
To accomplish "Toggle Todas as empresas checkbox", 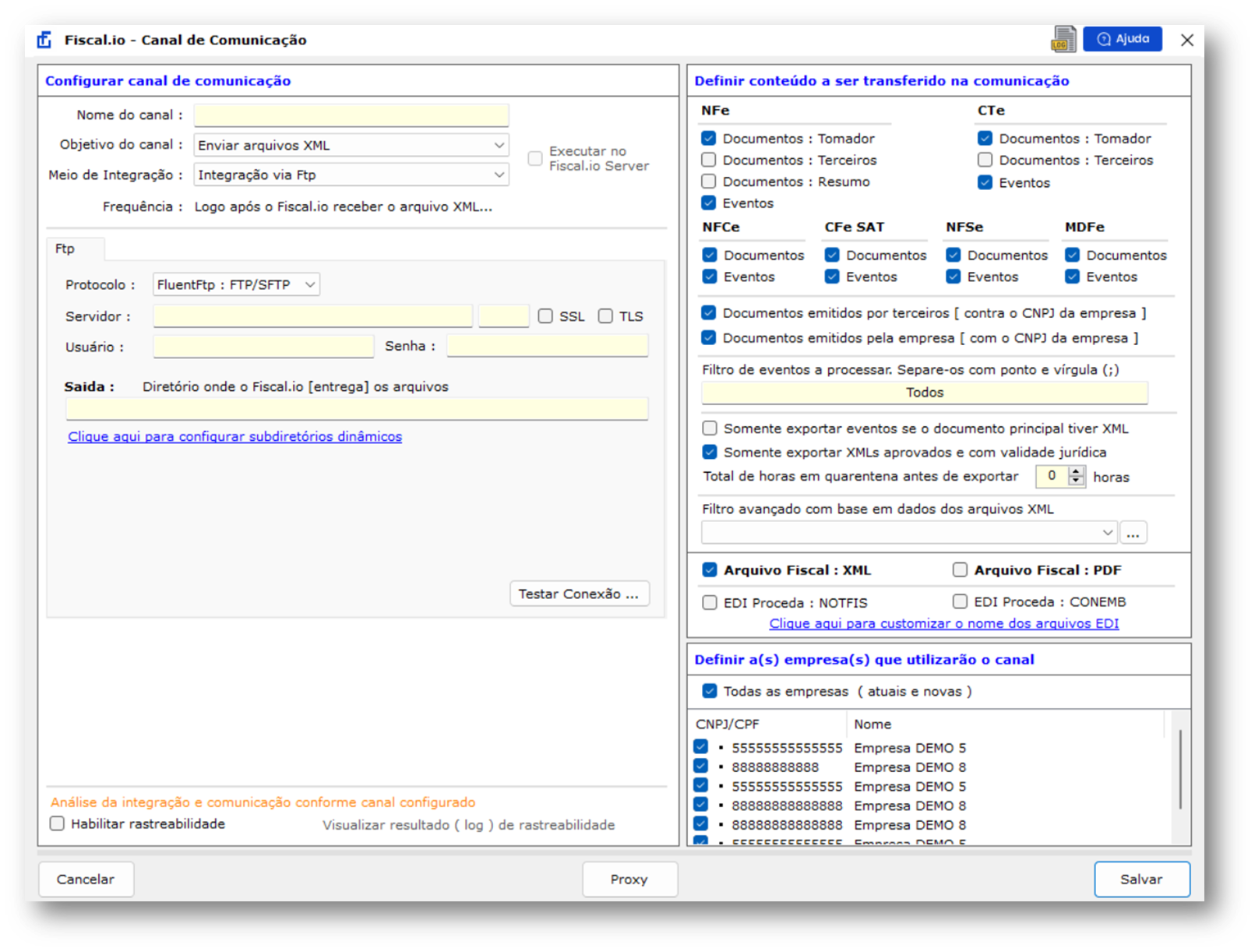I will pyautogui.click(x=710, y=691).
